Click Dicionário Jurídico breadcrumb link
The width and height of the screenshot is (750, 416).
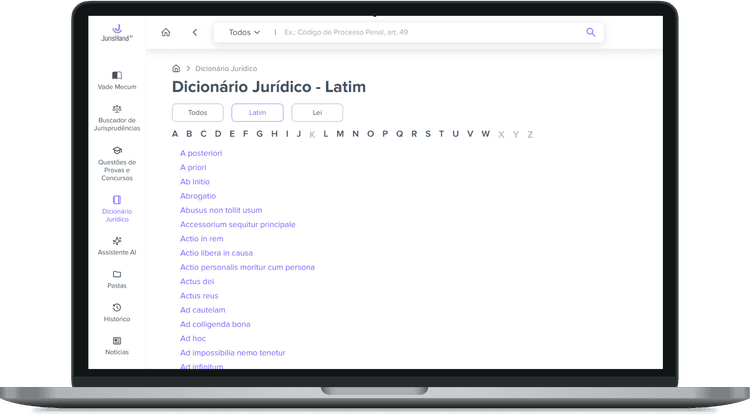(x=226, y=68)
